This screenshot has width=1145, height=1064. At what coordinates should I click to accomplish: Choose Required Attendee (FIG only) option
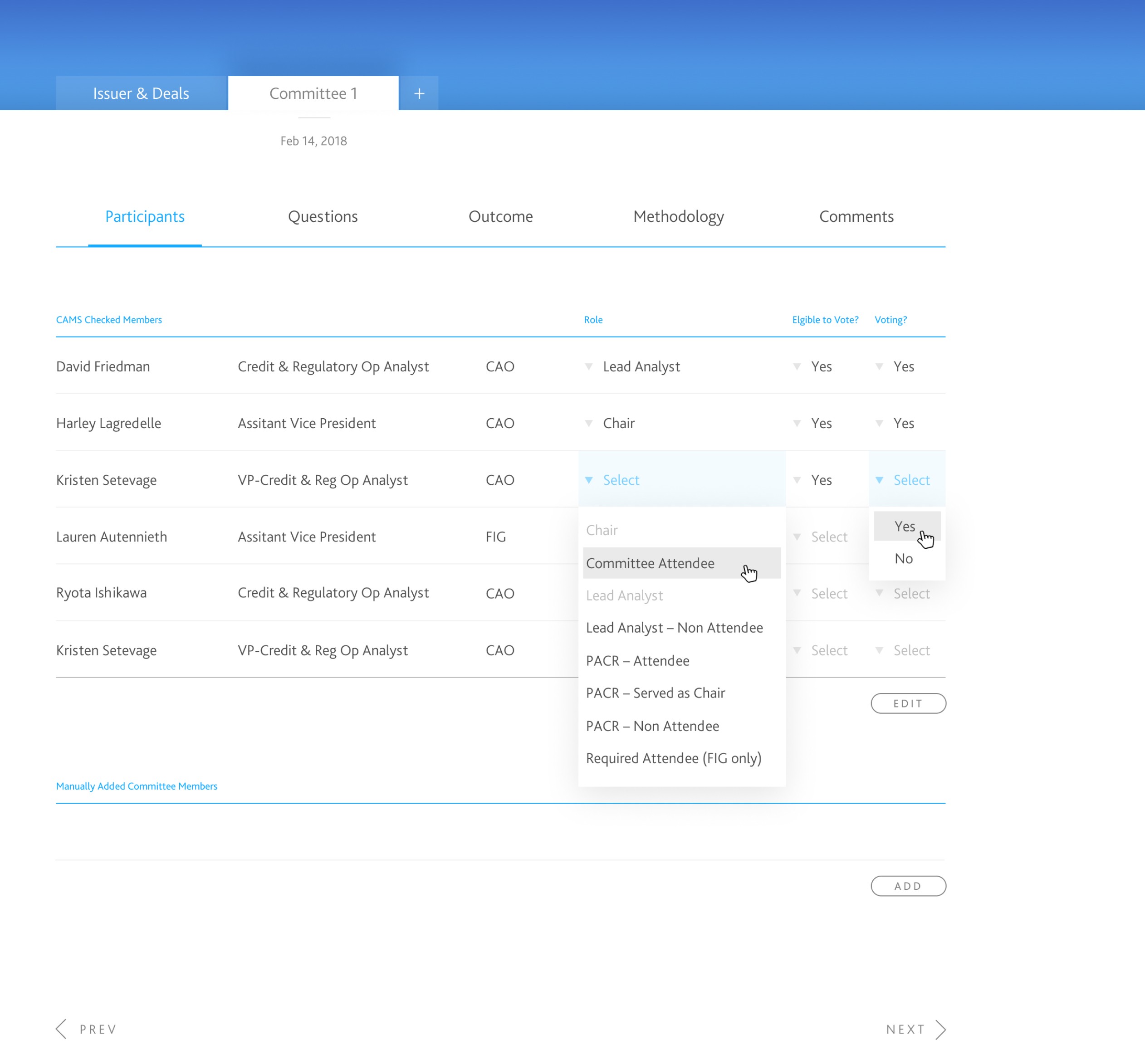(x=673, y=758)
